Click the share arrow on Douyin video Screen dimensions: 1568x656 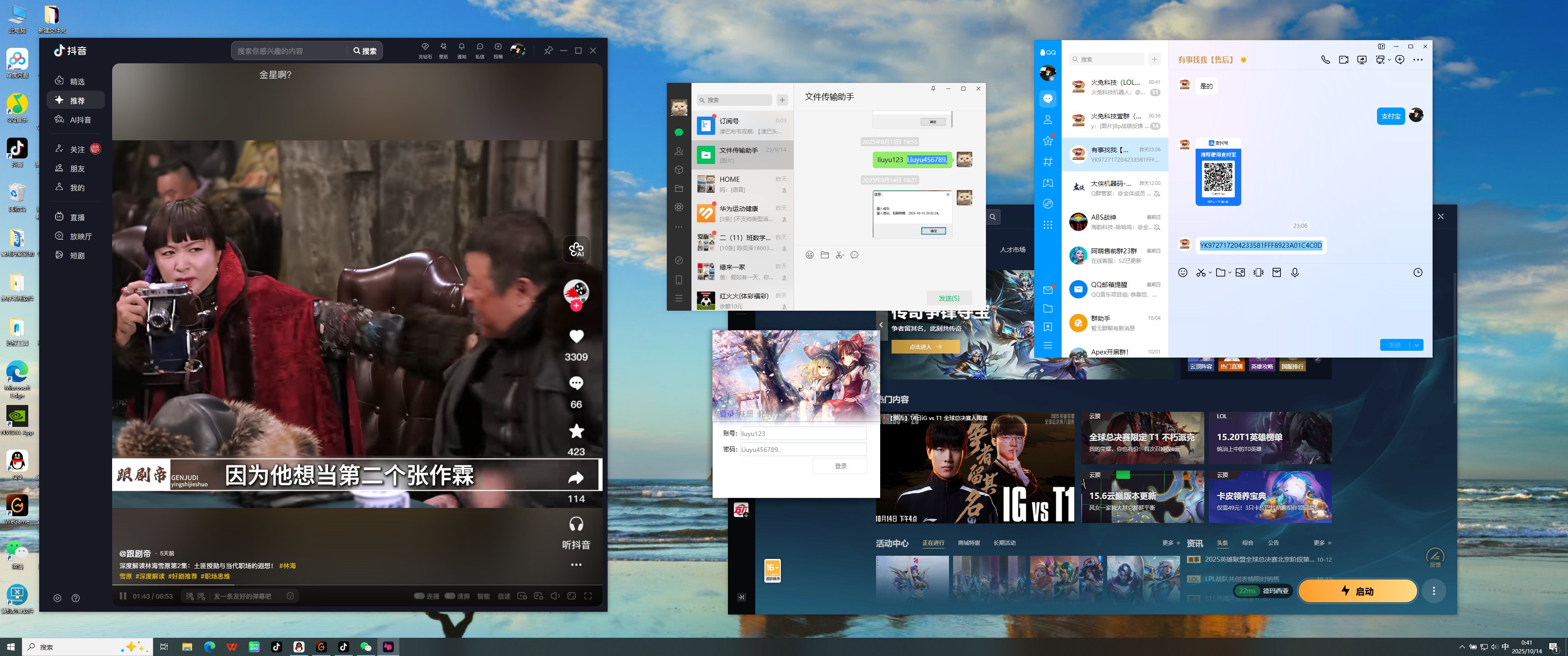point(576,478)
